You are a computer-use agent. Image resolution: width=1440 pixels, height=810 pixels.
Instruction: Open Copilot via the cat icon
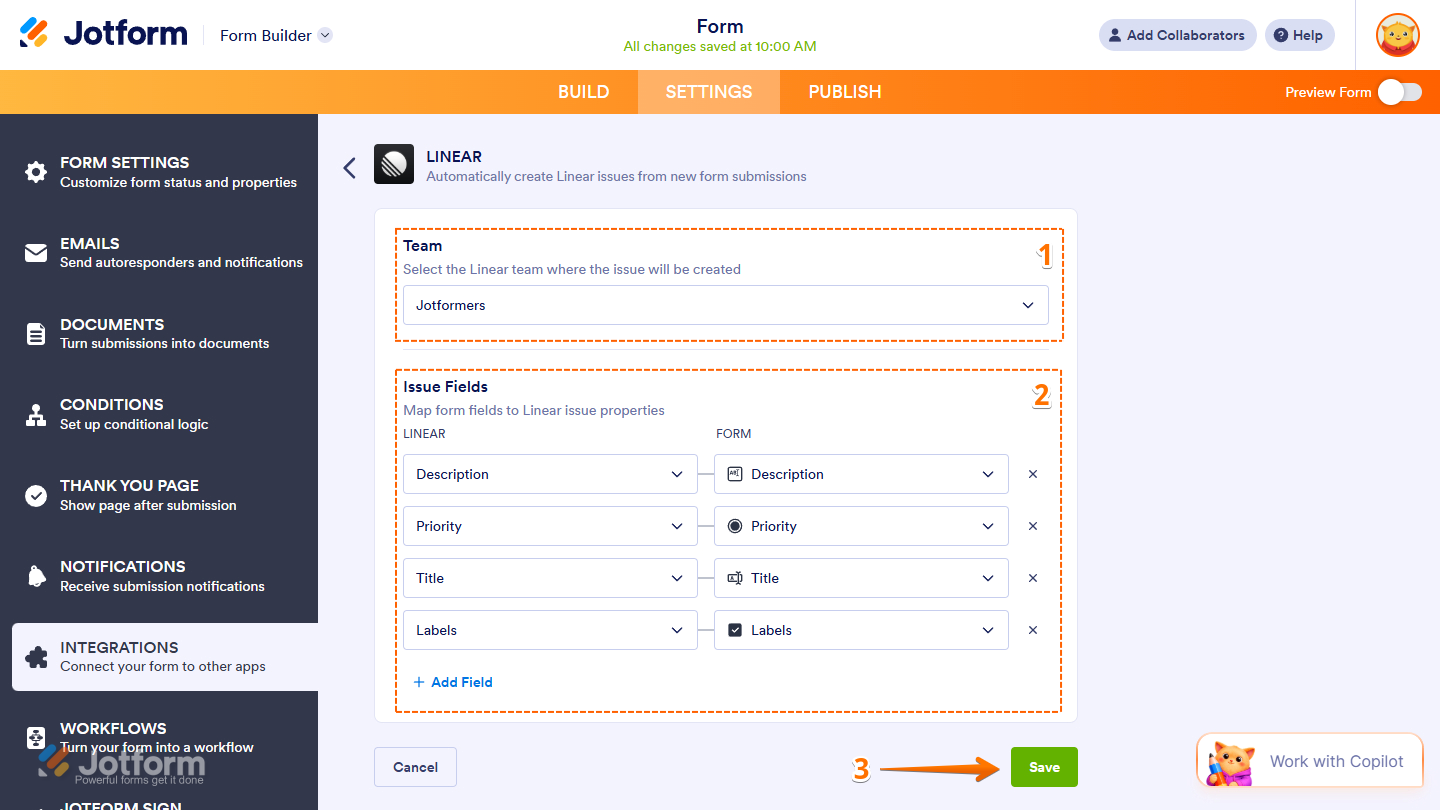[x=1229, y=760]
